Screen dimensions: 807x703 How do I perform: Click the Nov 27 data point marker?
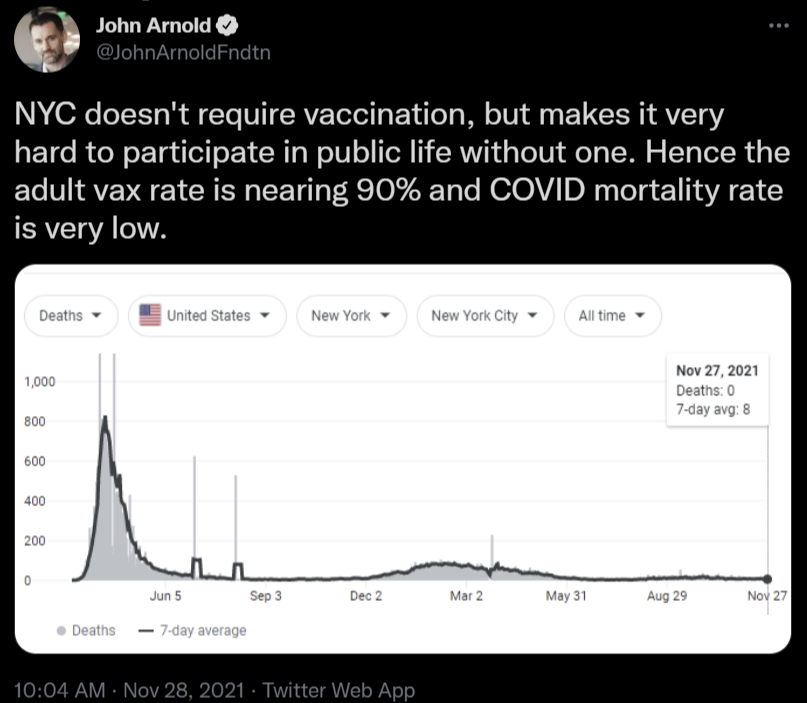pyautogui.click(x=767, y=579)
